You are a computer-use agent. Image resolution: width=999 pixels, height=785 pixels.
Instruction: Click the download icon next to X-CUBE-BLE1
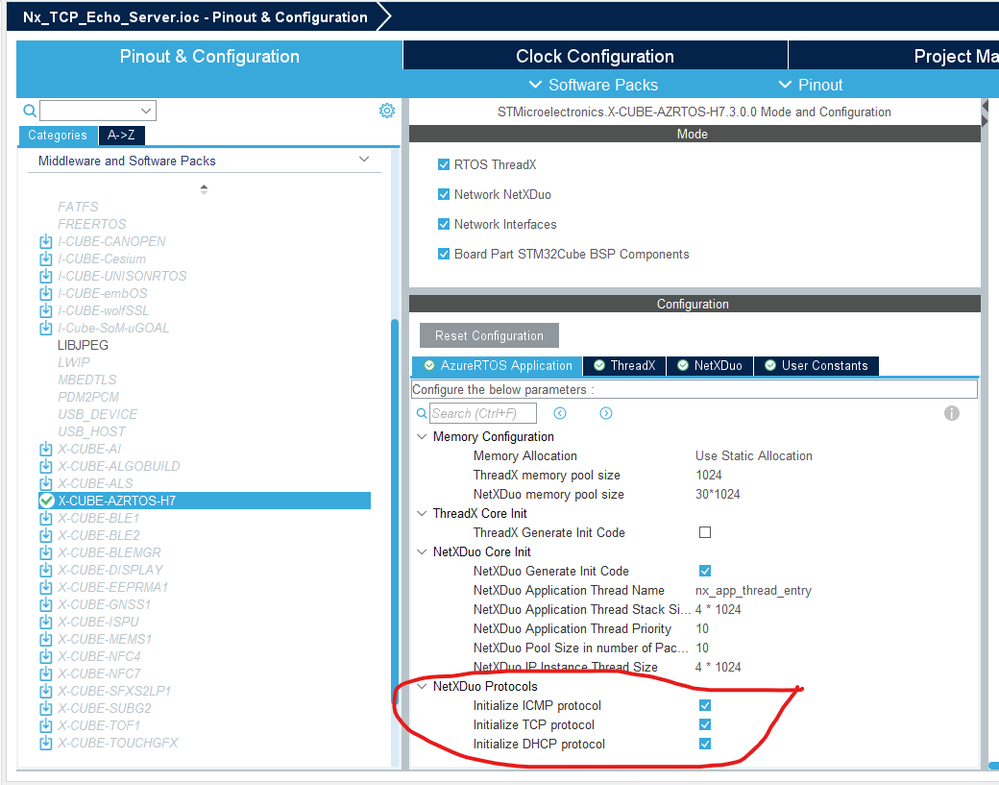46,518
